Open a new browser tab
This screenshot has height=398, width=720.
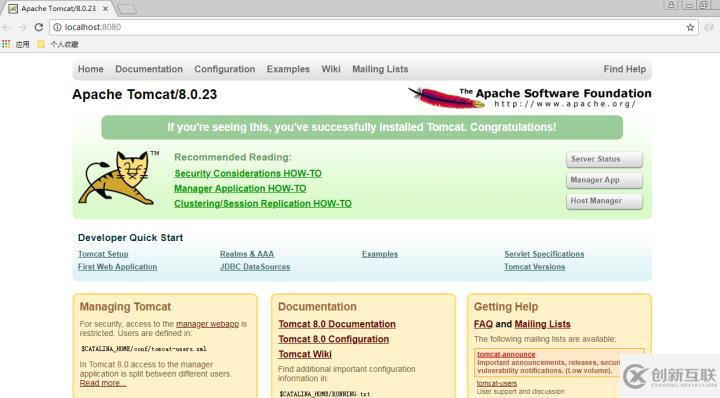point(127,9)
